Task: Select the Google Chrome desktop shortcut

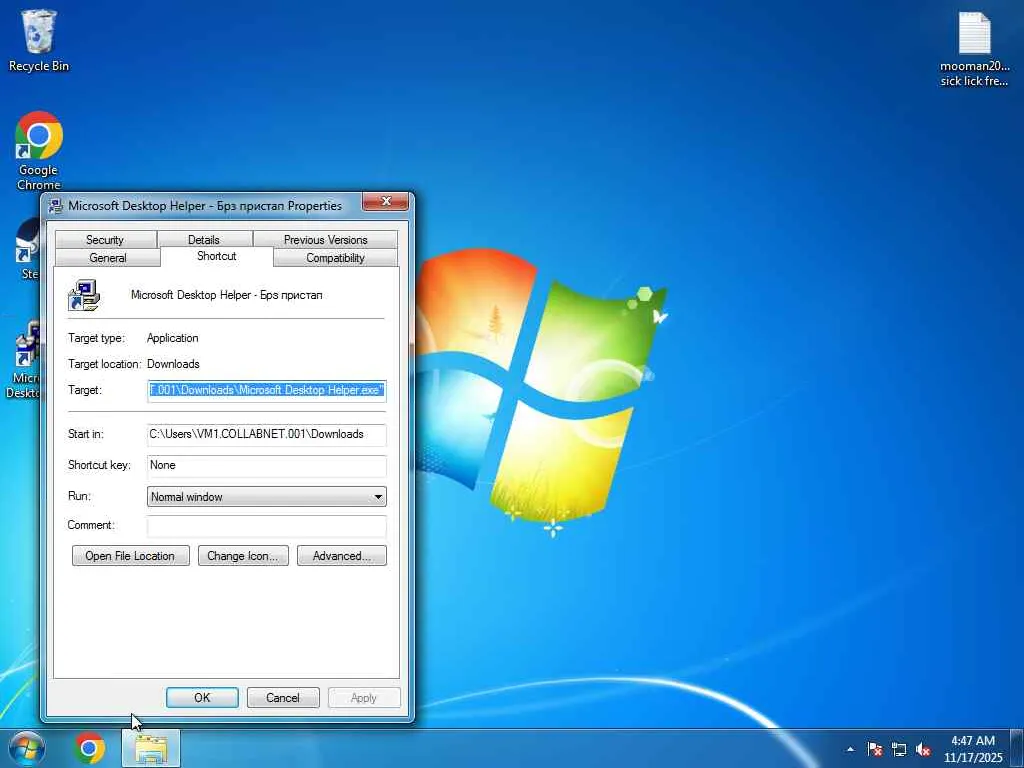Action: 39,151
